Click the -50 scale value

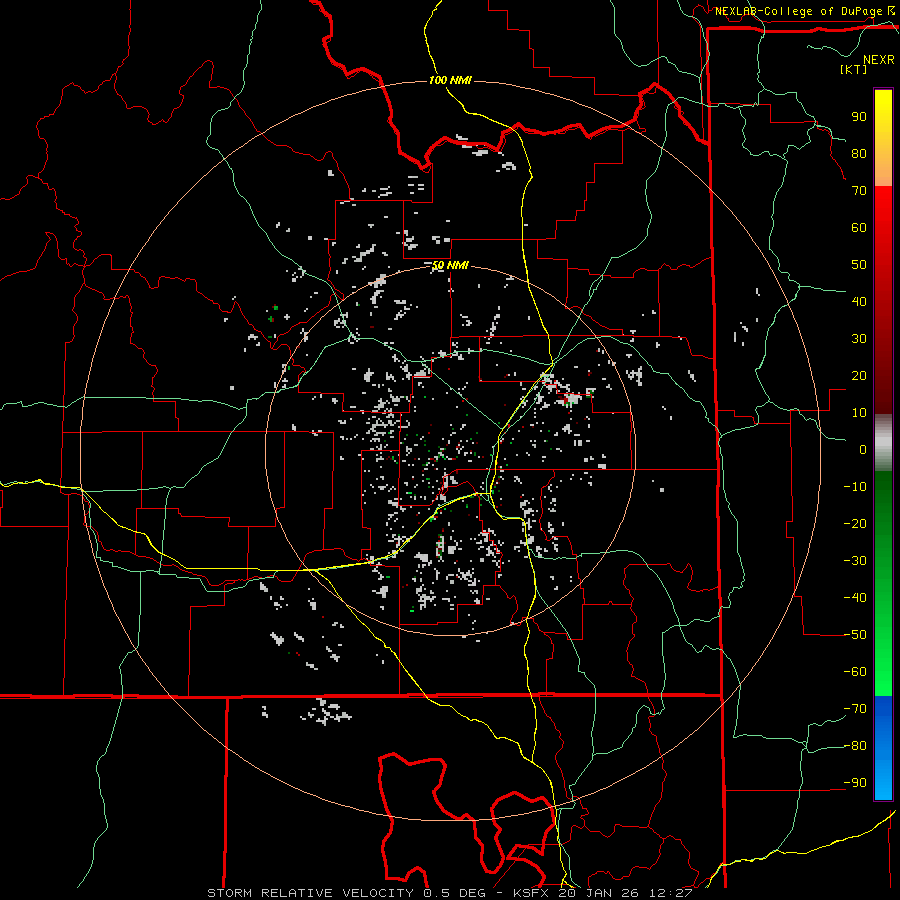(x=855, y=635)
